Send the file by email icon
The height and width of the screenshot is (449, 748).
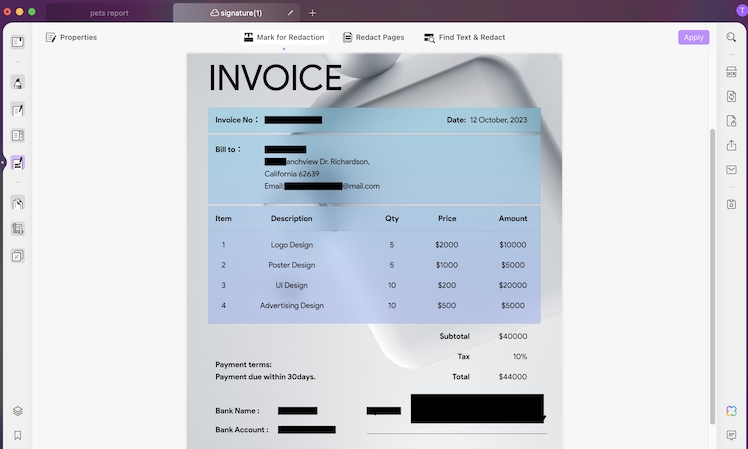(731, 170)
